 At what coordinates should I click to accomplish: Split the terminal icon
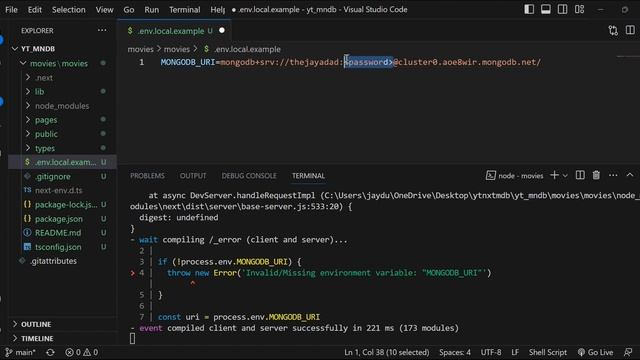(x=580, y=176)
